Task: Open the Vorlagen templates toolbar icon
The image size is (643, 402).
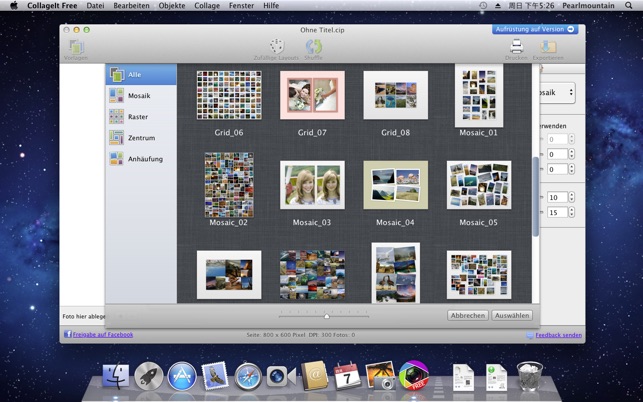Action: (x=76, y=47)
